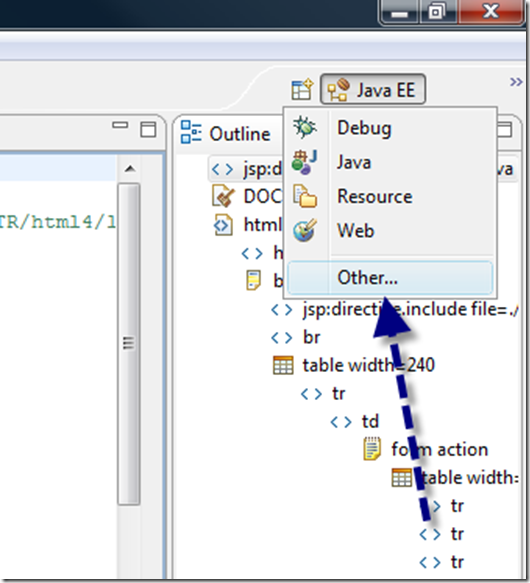This screenshot has height=583, width=530.
Task: Choose Resource from the perspective menu
Action: pyautogui.click(x=391, y=196)
